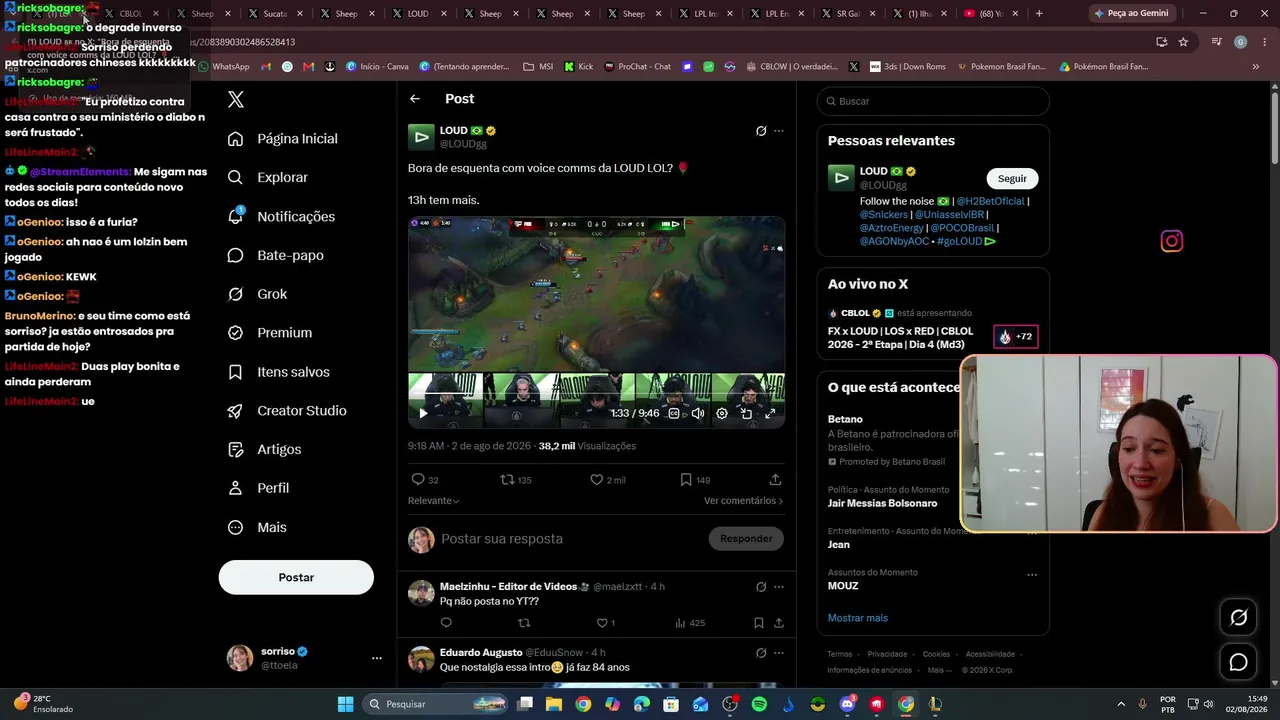The image size is (1280, 720).
Task: Click the Buscar search field
Action: (x=933, y=101)
